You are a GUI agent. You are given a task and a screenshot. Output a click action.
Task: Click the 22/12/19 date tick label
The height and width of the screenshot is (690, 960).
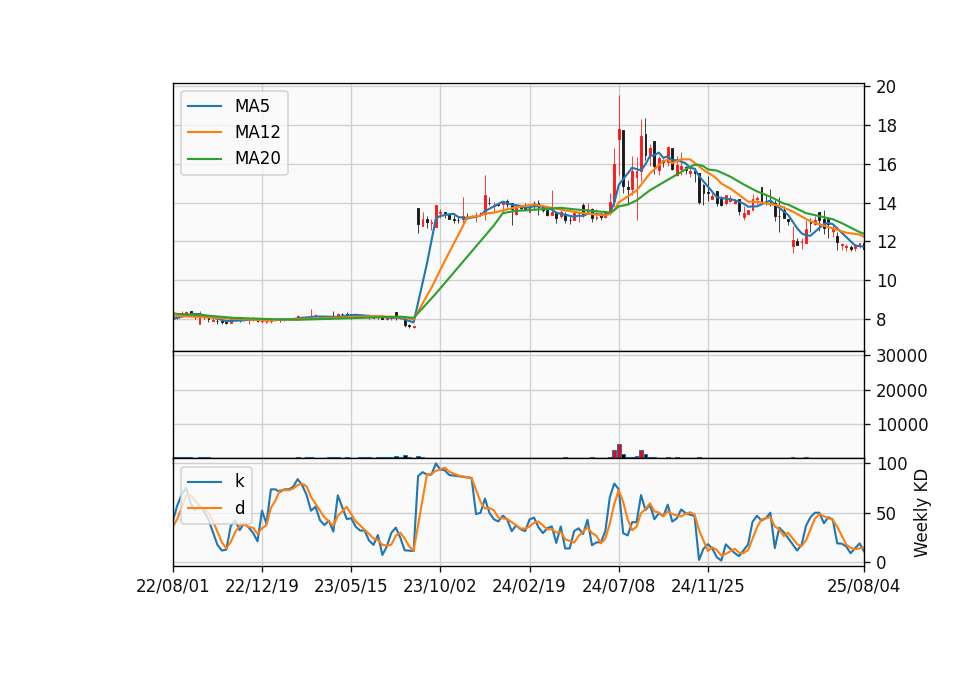[261, 586]
